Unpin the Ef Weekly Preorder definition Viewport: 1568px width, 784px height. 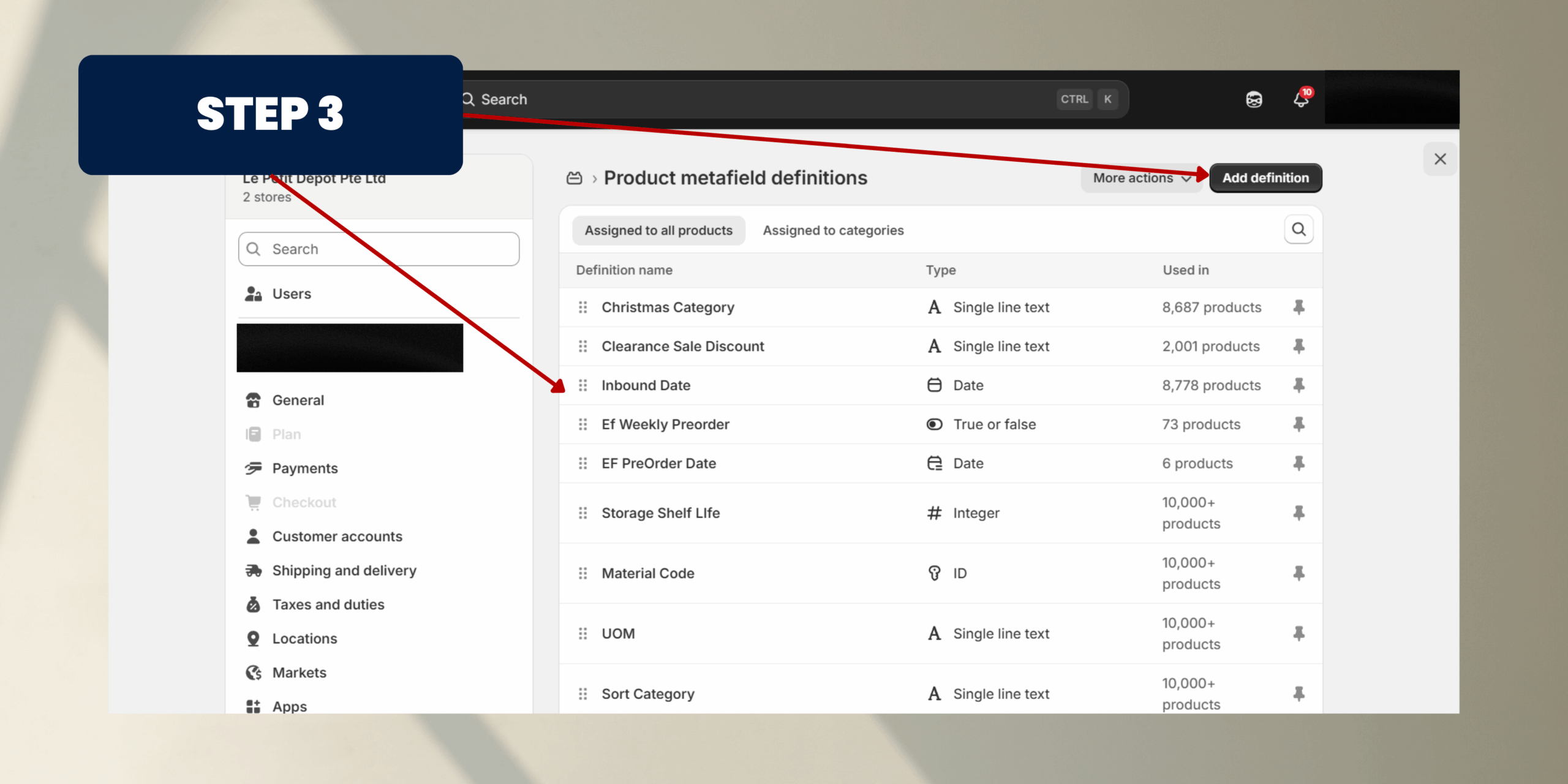pos(1298,424)
